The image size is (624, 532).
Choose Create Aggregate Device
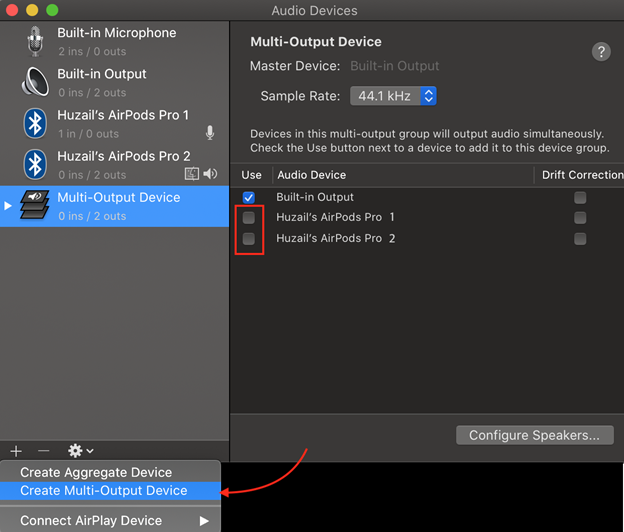coord(110,472)
